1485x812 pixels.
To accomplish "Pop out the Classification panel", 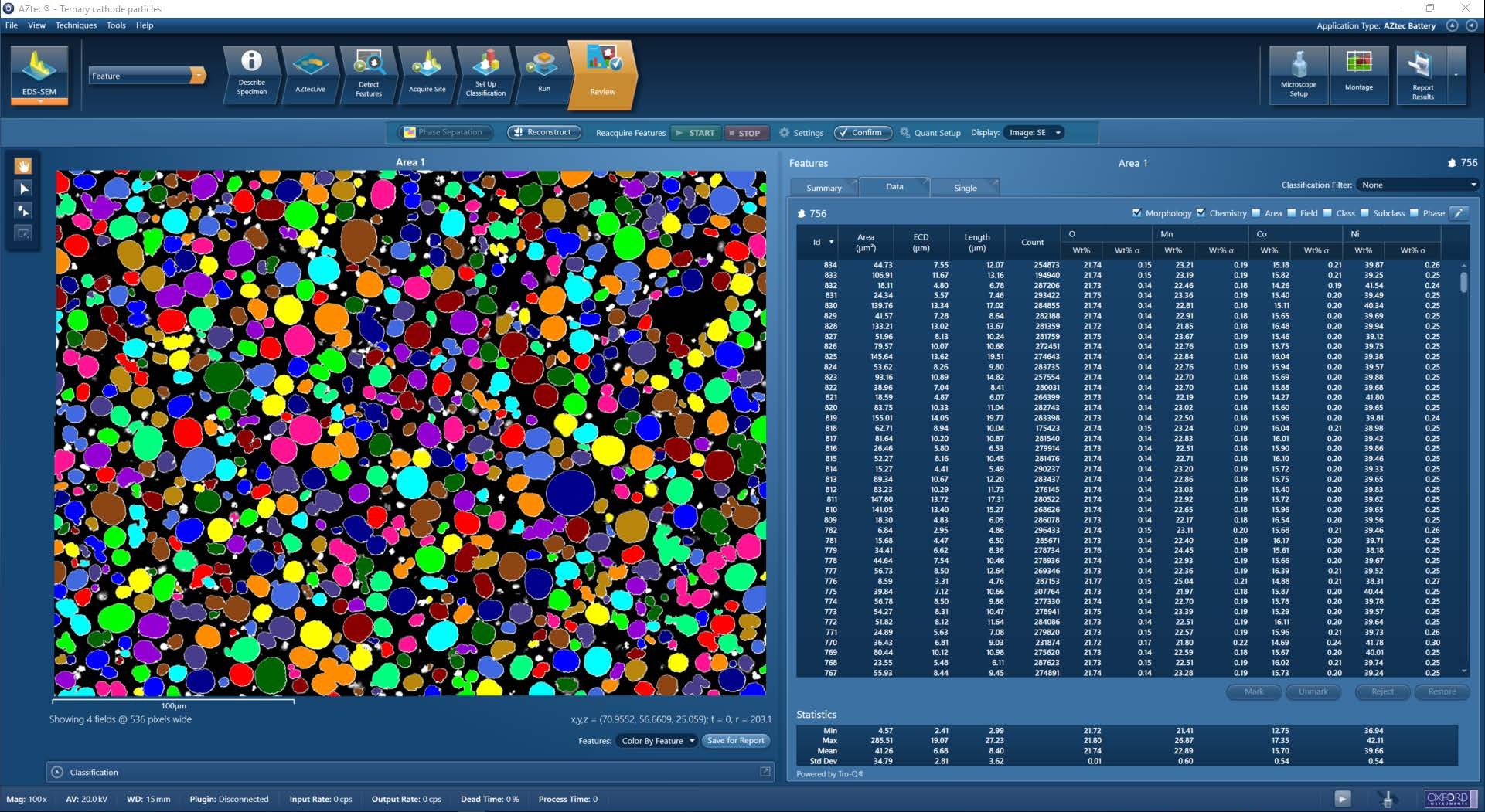I will coord(765,771).
